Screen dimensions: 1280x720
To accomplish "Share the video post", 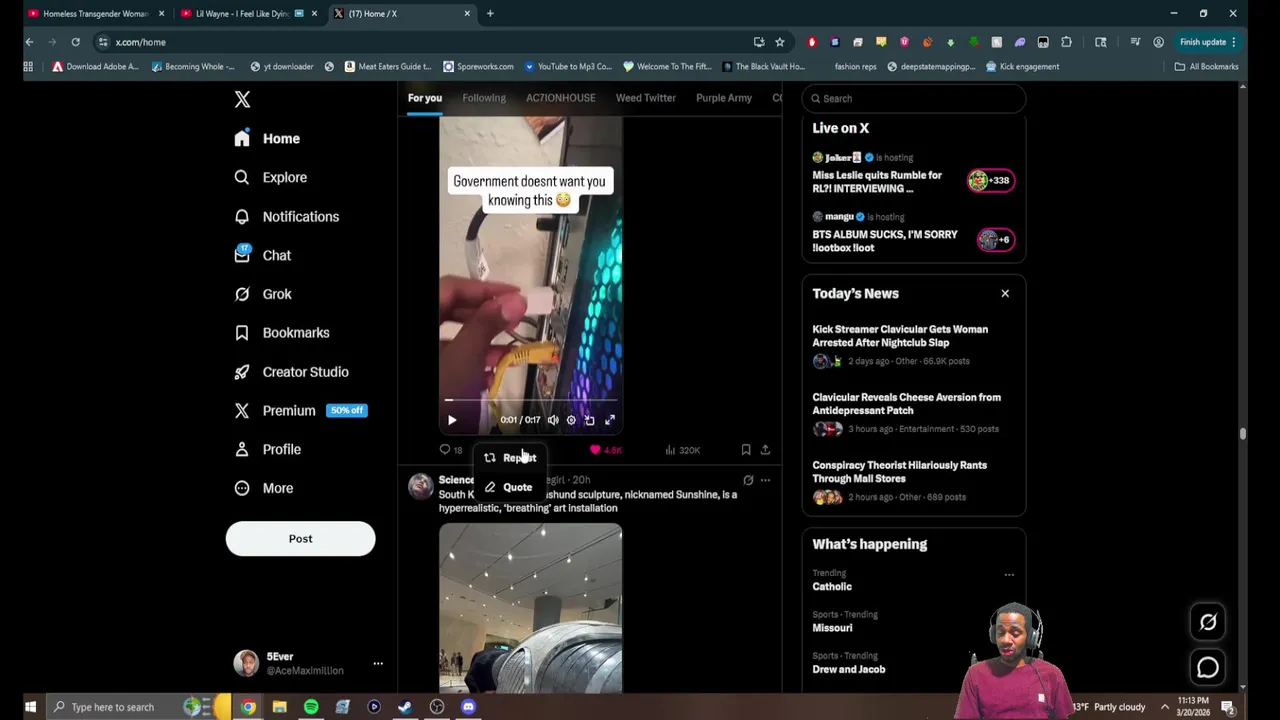I will pyautogui.click(x=765, y=450).
